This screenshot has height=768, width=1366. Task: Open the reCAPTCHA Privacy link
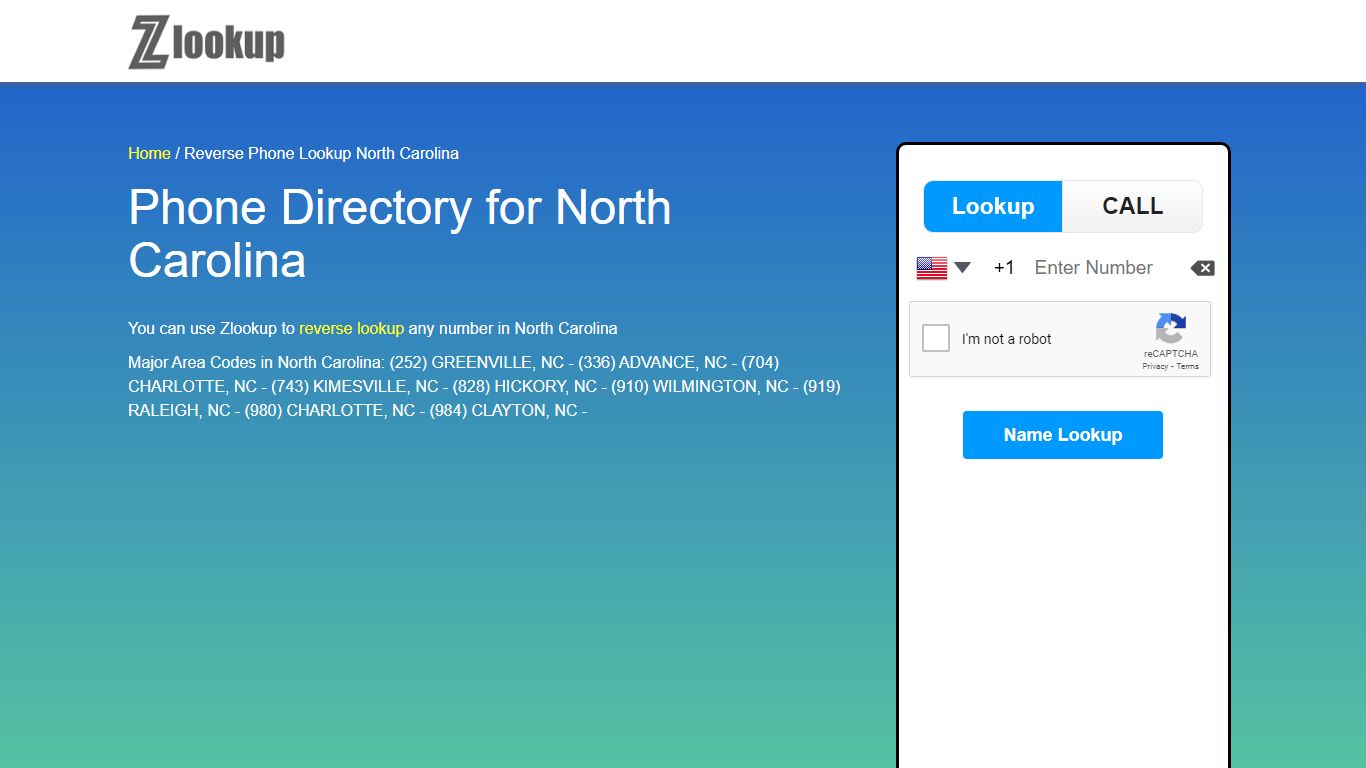coord(1155,367)
